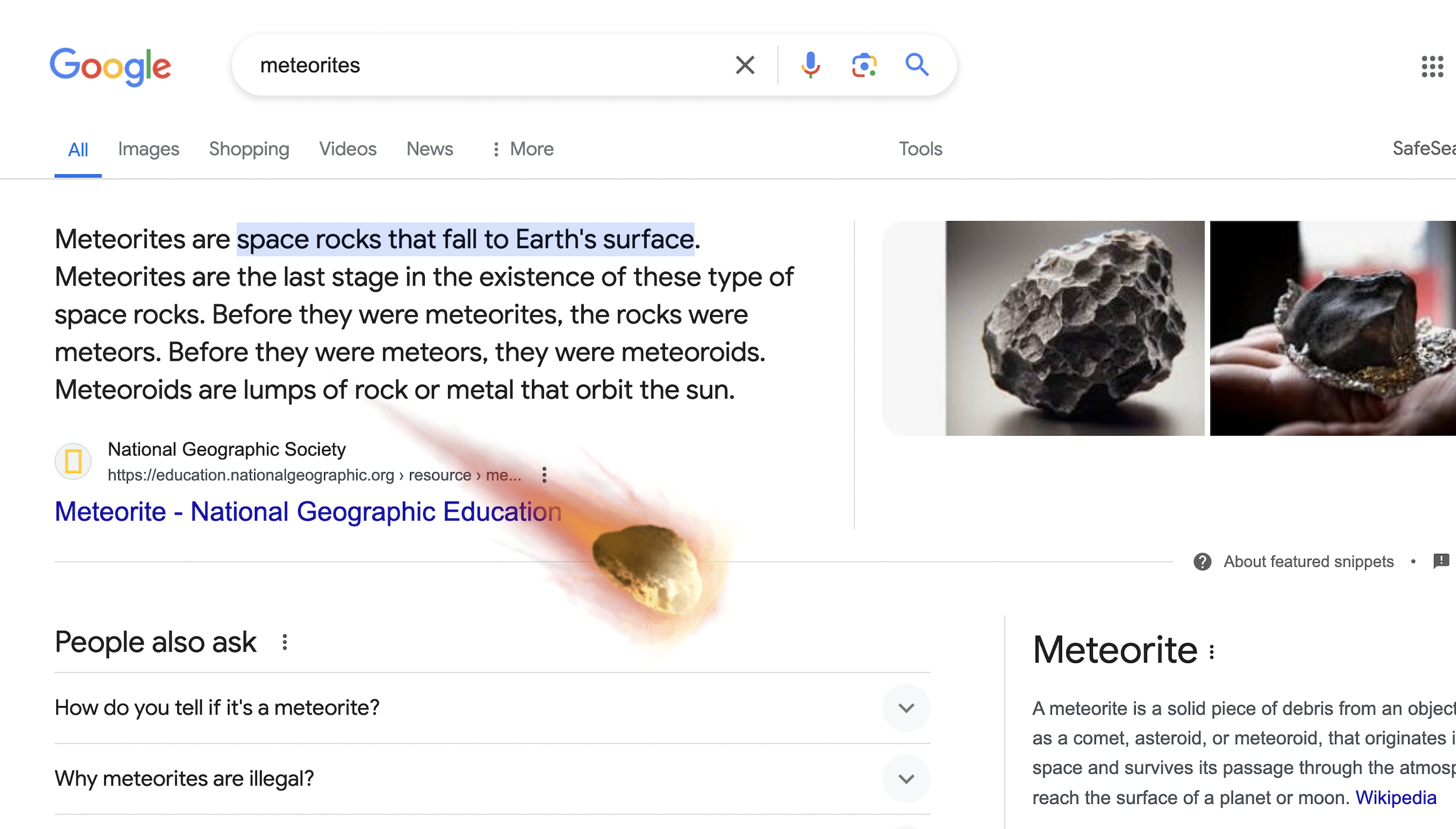The height and width of the screenshot is (829, 1456).
Task: Open People also ask three-dot options
Action: pyautogui.click(x=285, y=642)
